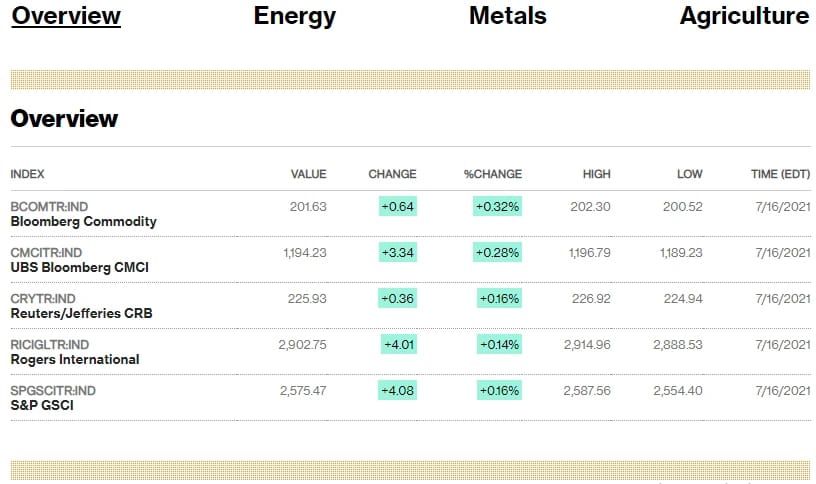Select the Agriculture tab

pyautogui.click(x=745, y=16)
